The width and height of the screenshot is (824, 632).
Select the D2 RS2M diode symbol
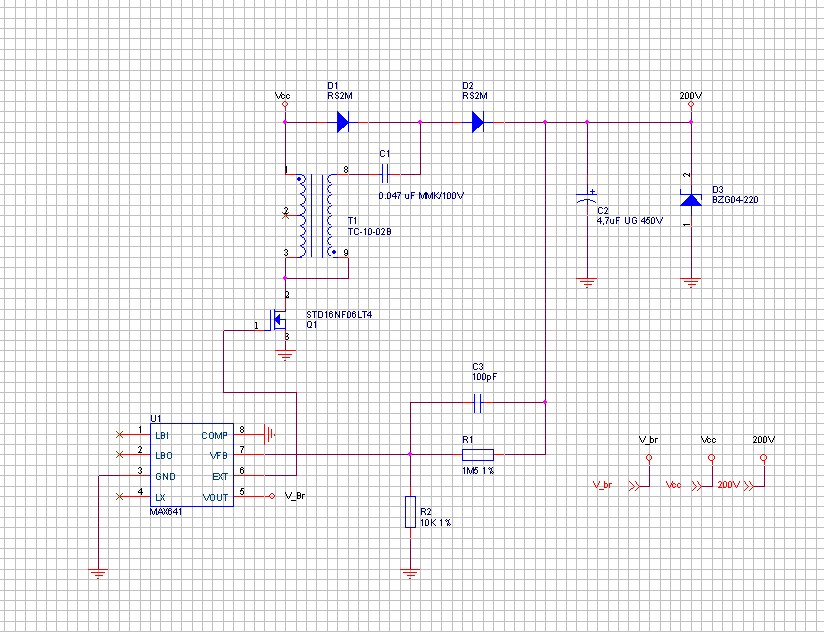(x=478, y=122)
